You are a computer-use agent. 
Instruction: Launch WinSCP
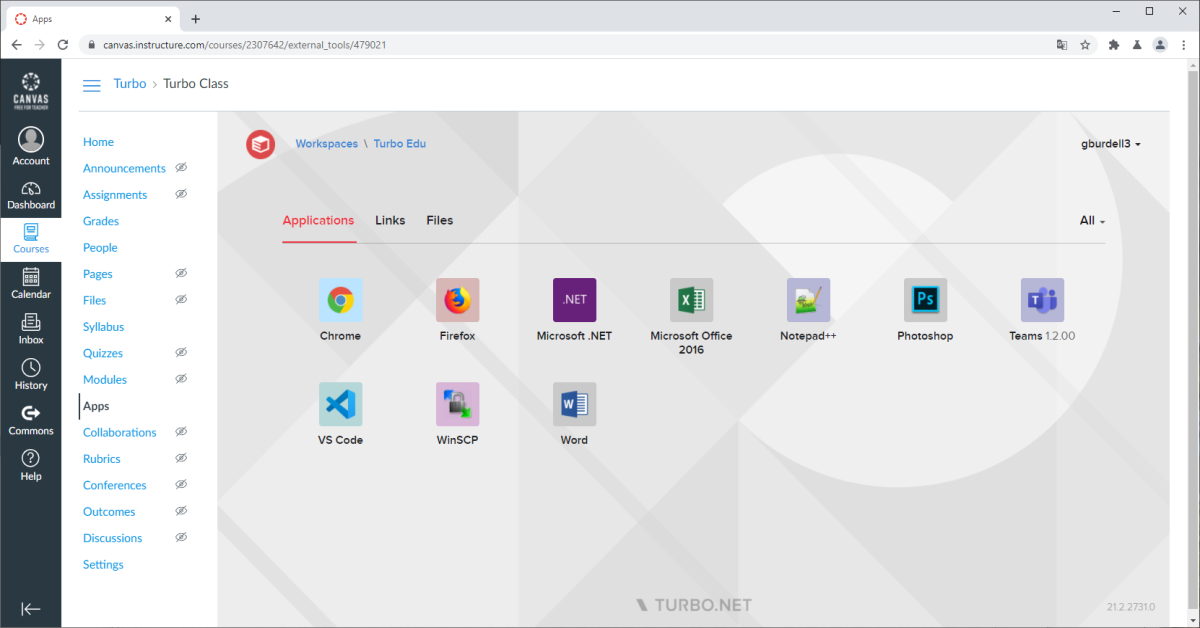click(x=457, y=404)
